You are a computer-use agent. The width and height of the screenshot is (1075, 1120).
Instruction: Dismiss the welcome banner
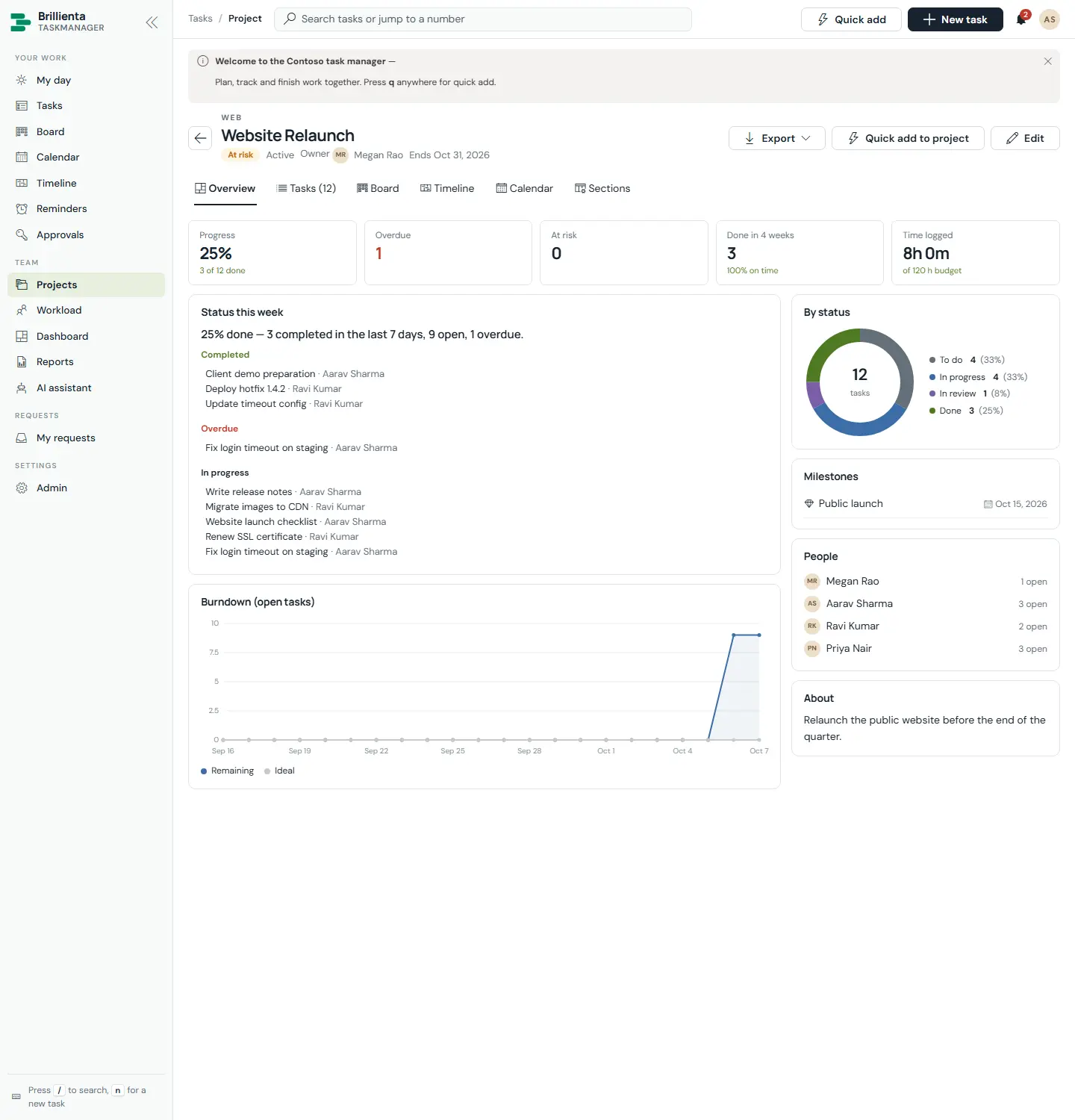[1047, 61]
